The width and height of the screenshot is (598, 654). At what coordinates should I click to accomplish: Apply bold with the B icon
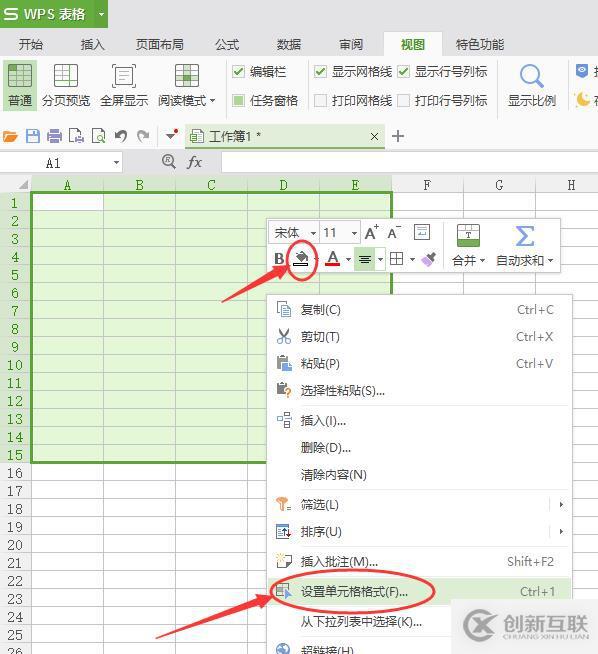coord(279,259)
